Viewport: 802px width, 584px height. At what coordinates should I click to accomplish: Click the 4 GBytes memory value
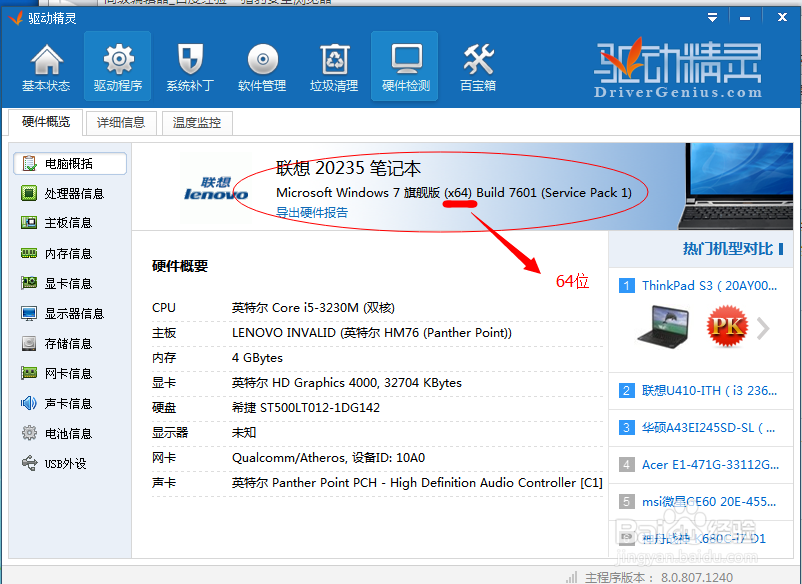257,358
